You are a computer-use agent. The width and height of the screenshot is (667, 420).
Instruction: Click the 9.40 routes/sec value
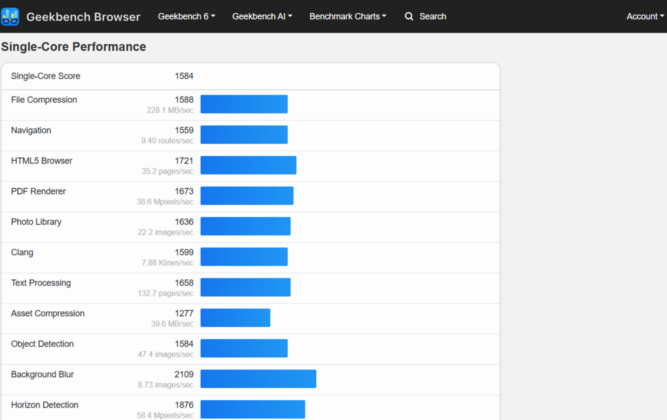(167, 141)
